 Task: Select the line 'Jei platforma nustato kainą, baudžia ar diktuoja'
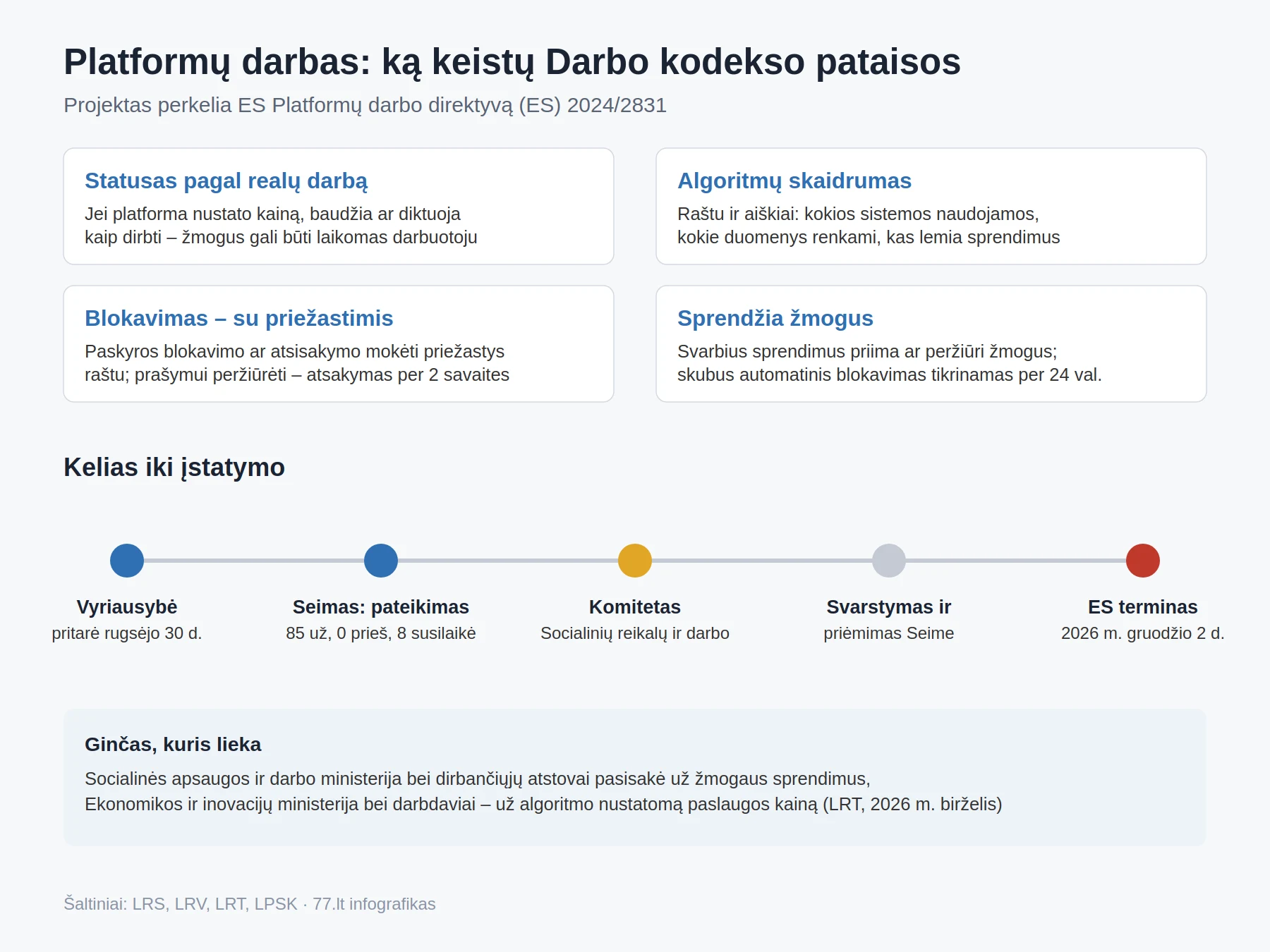point(272,214)
